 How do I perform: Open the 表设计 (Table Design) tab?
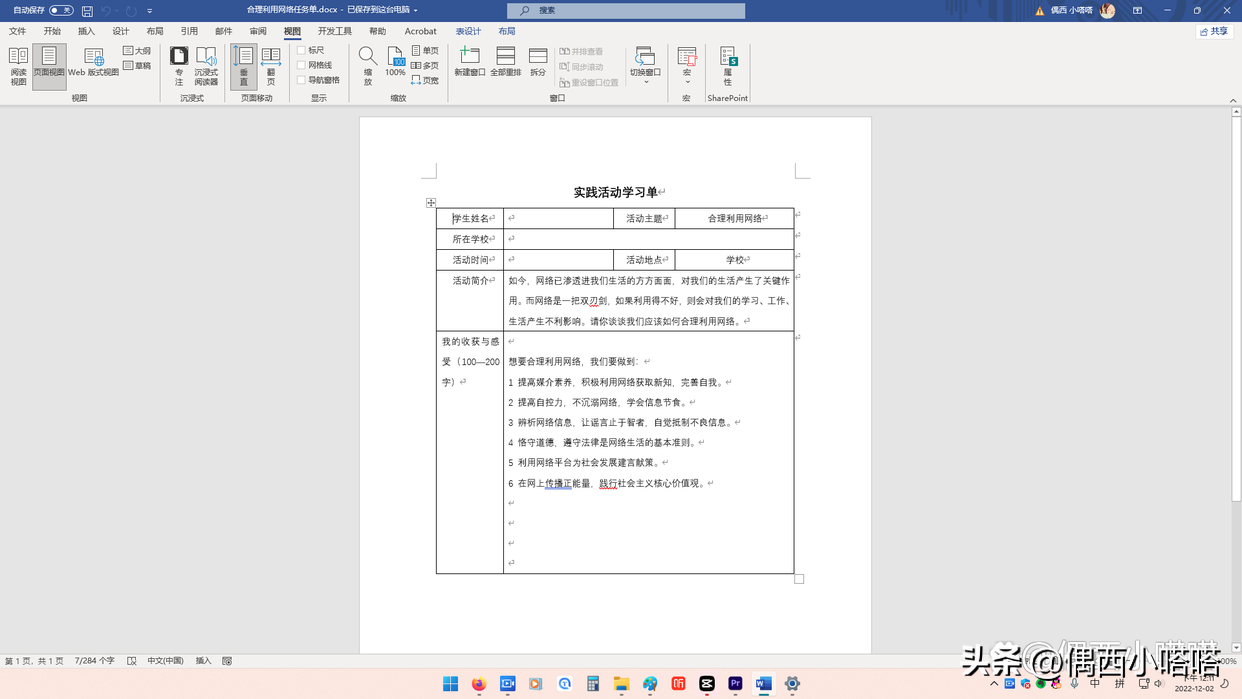click(466, 31)
